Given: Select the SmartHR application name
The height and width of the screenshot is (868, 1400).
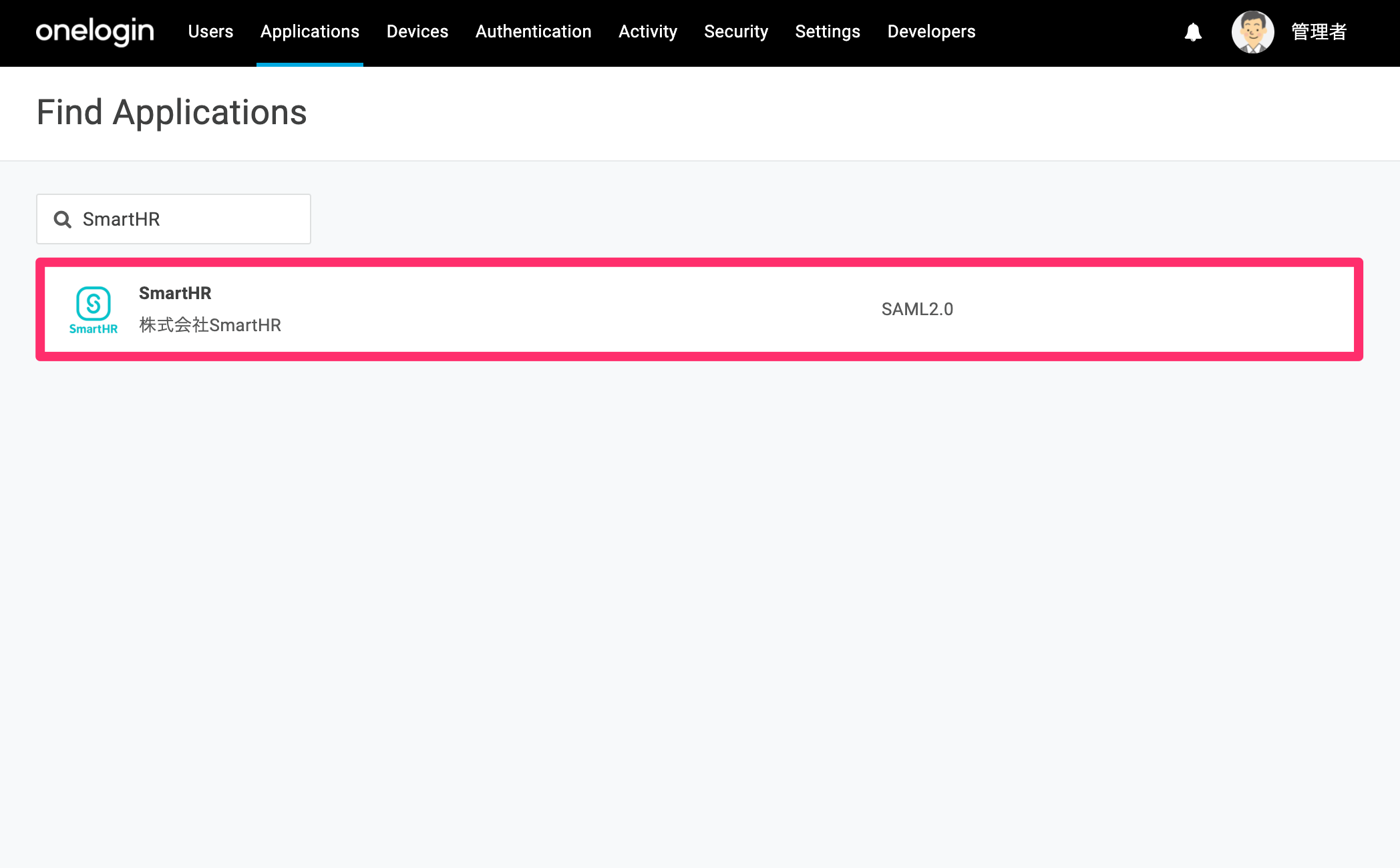Looking at the screenshot, I should pos(175,293).
